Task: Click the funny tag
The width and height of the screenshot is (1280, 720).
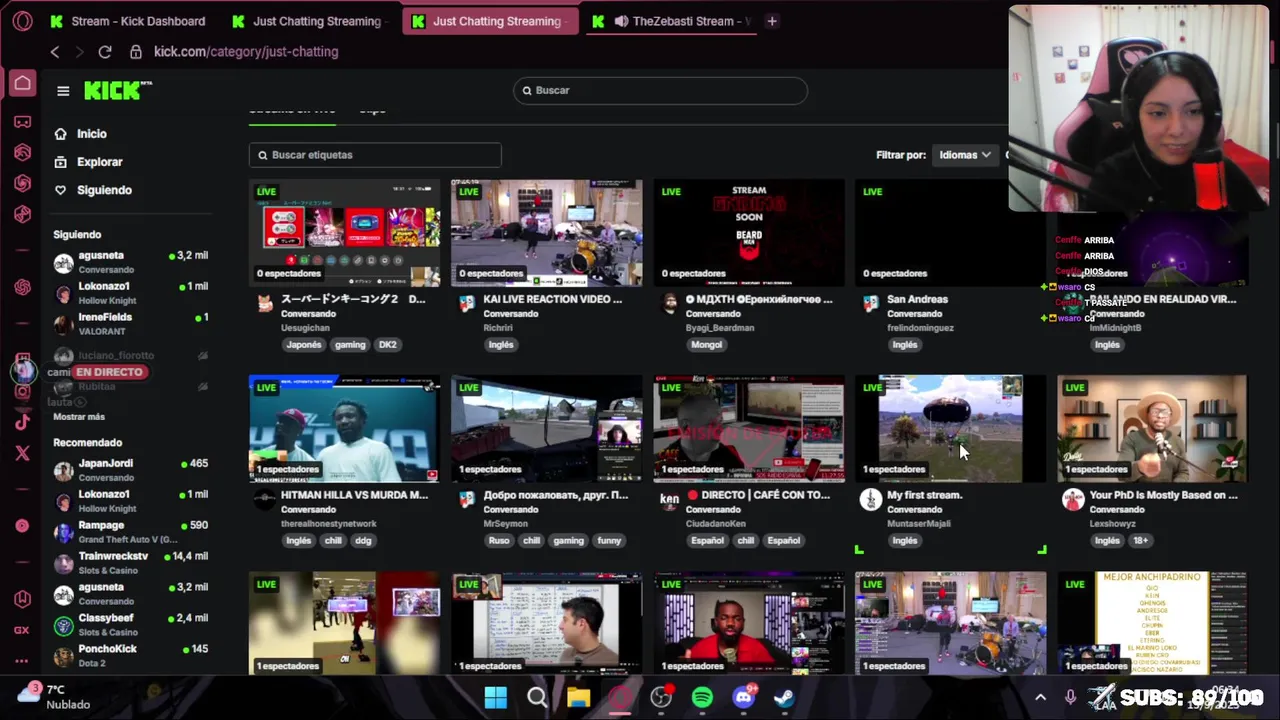Action: (x=609, y=541)
